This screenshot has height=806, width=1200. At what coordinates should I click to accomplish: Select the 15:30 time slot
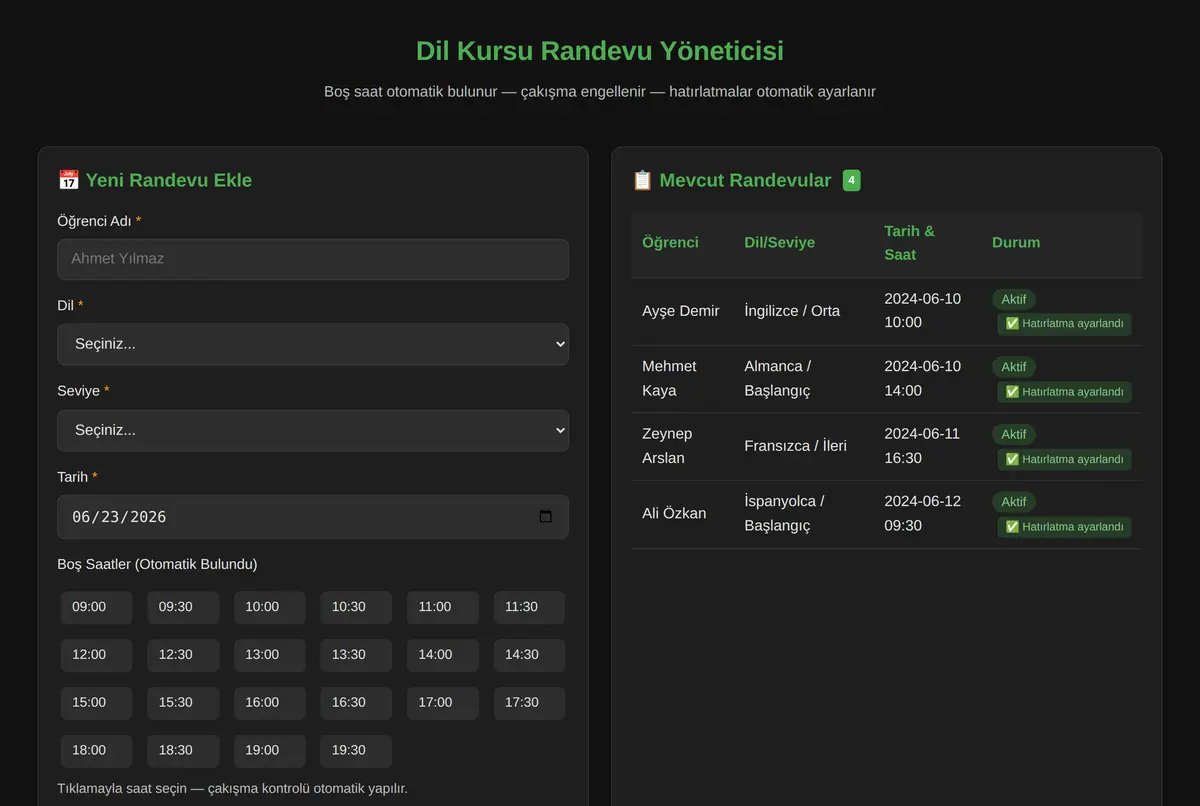[x=183, y=703]
